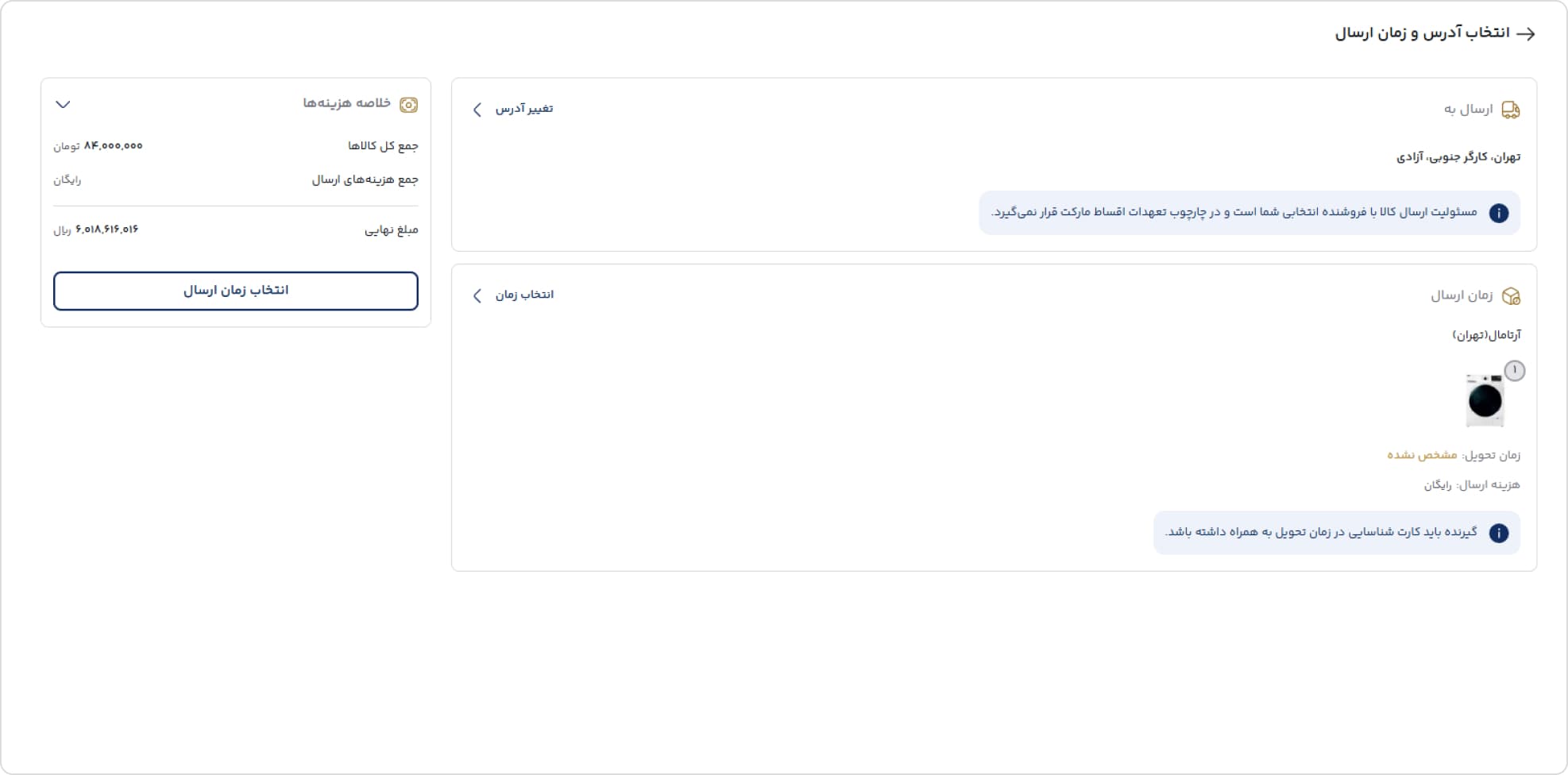Screen dimensions: 1568x775
Task: Click the info icon in the ID card notice
Action: click(x=1498, y=533)
